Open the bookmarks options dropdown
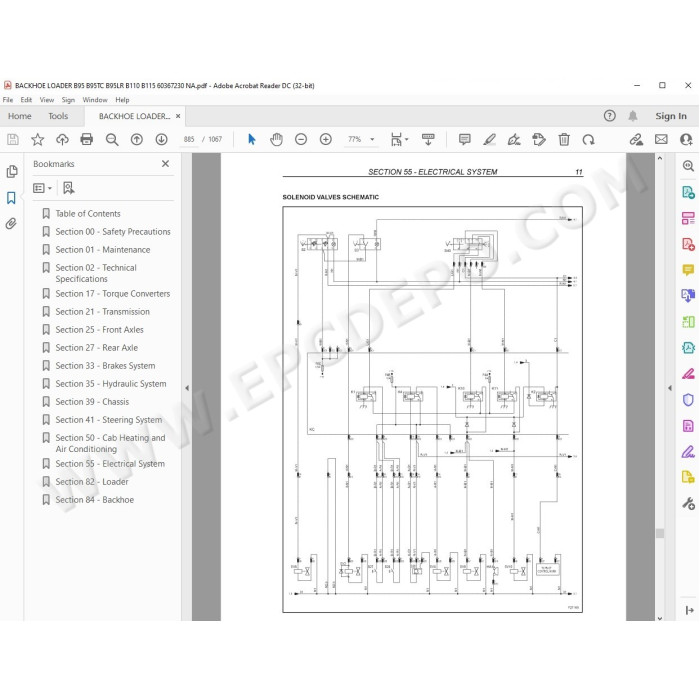The image size is (700, 700). point(42,188)
